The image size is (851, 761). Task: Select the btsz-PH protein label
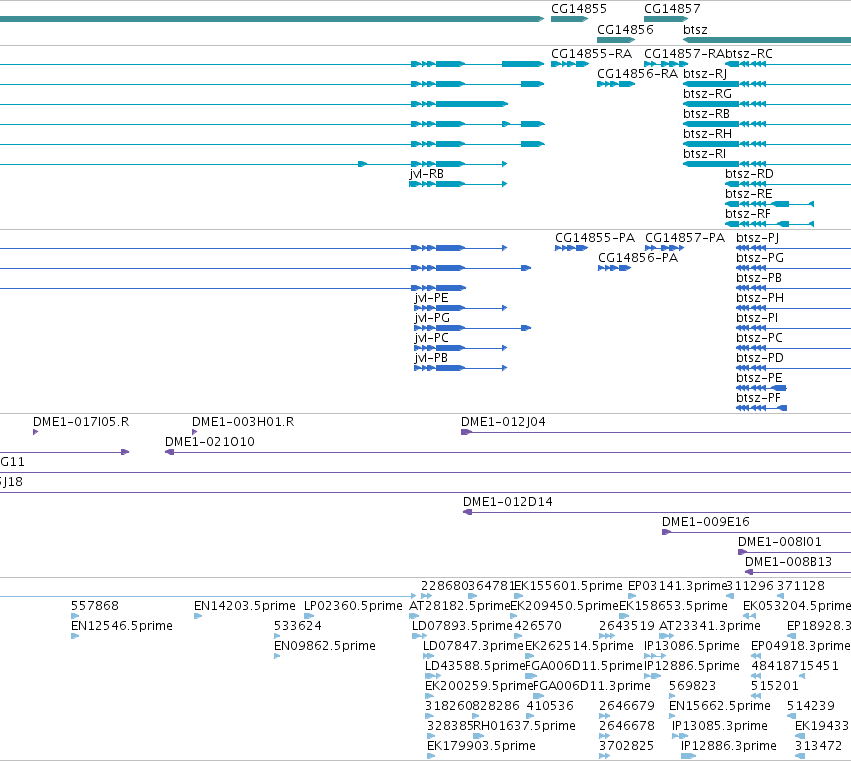tap(759, 298)
